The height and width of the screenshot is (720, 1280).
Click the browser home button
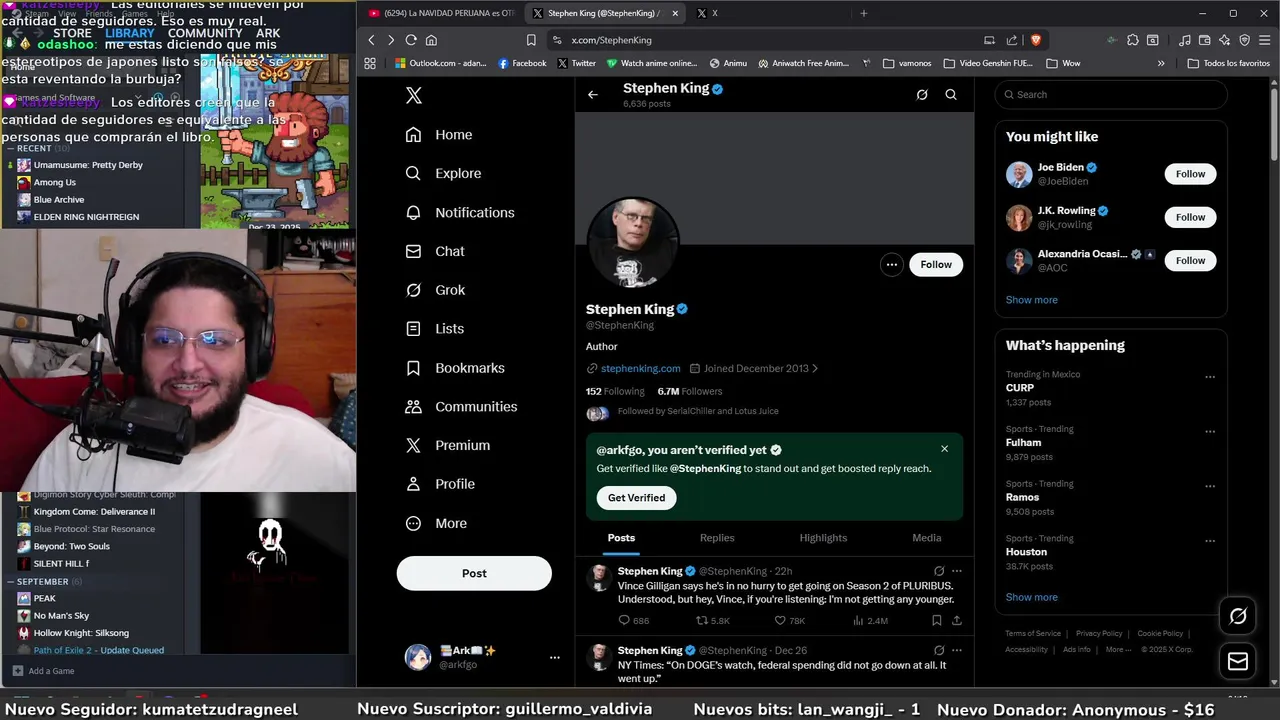point(431,40)
